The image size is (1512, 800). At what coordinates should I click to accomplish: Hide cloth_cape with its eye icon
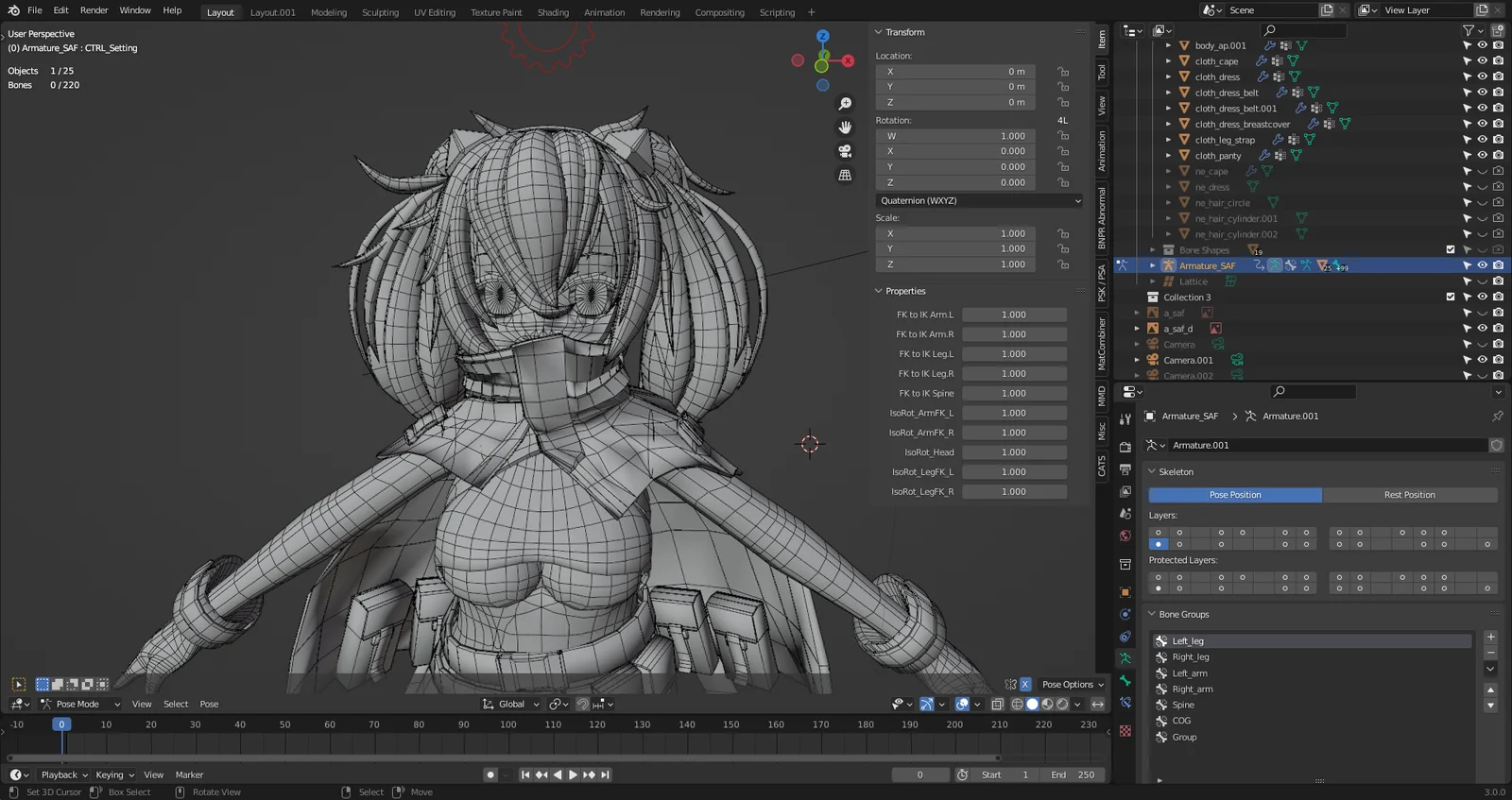pyautogui.click(x=1482, y=61)
